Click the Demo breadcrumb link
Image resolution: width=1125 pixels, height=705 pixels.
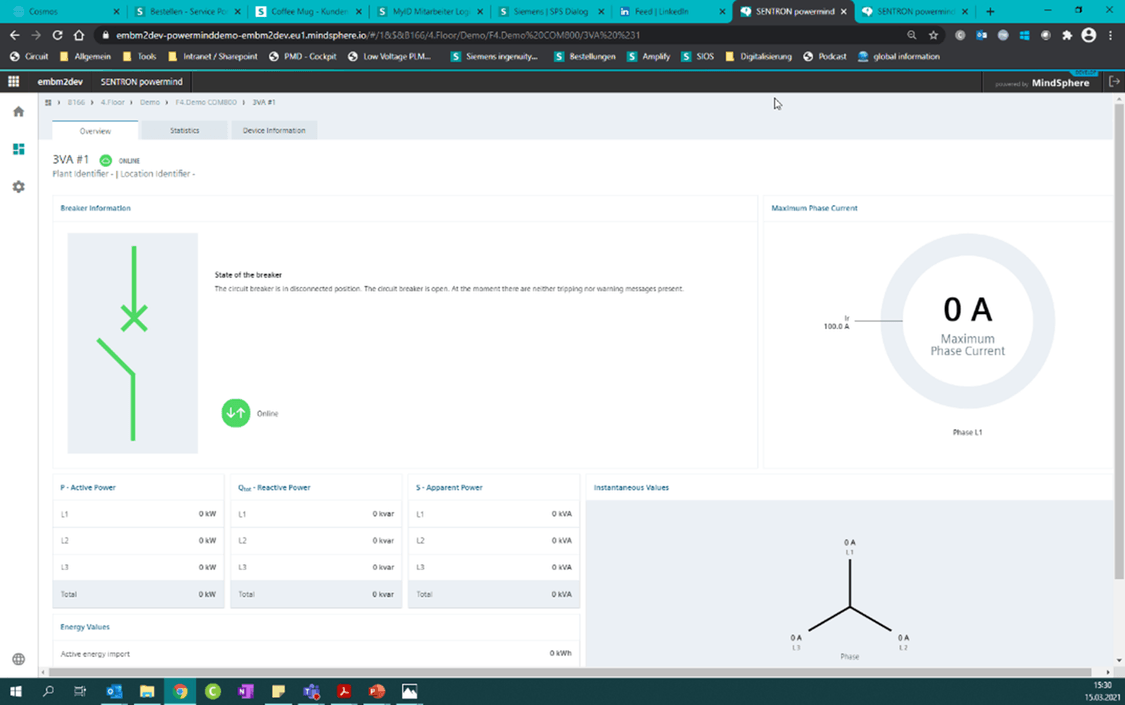tap(150, 103)
